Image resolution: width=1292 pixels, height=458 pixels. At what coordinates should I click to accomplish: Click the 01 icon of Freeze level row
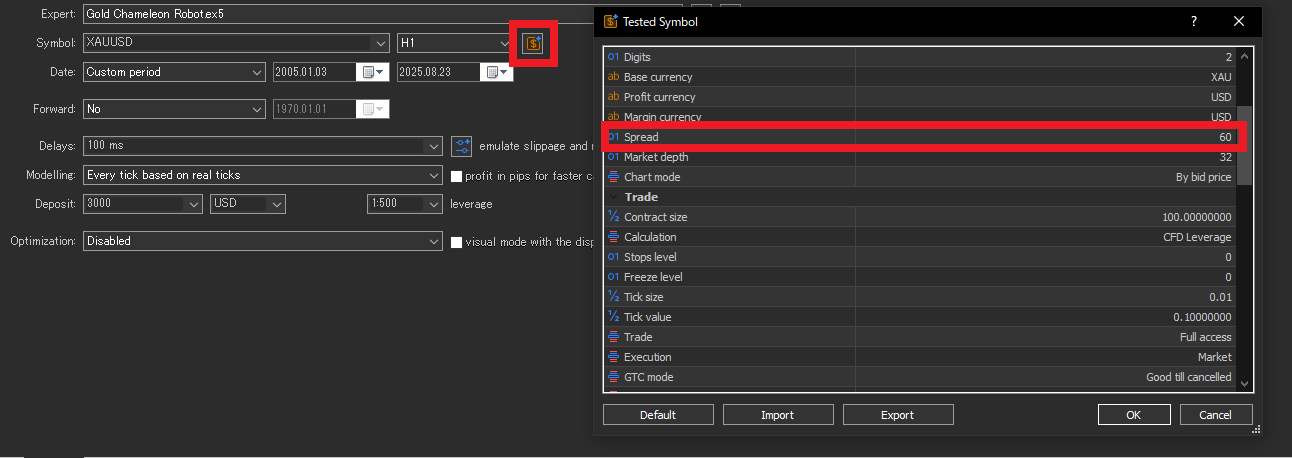[x=614, y=277]
